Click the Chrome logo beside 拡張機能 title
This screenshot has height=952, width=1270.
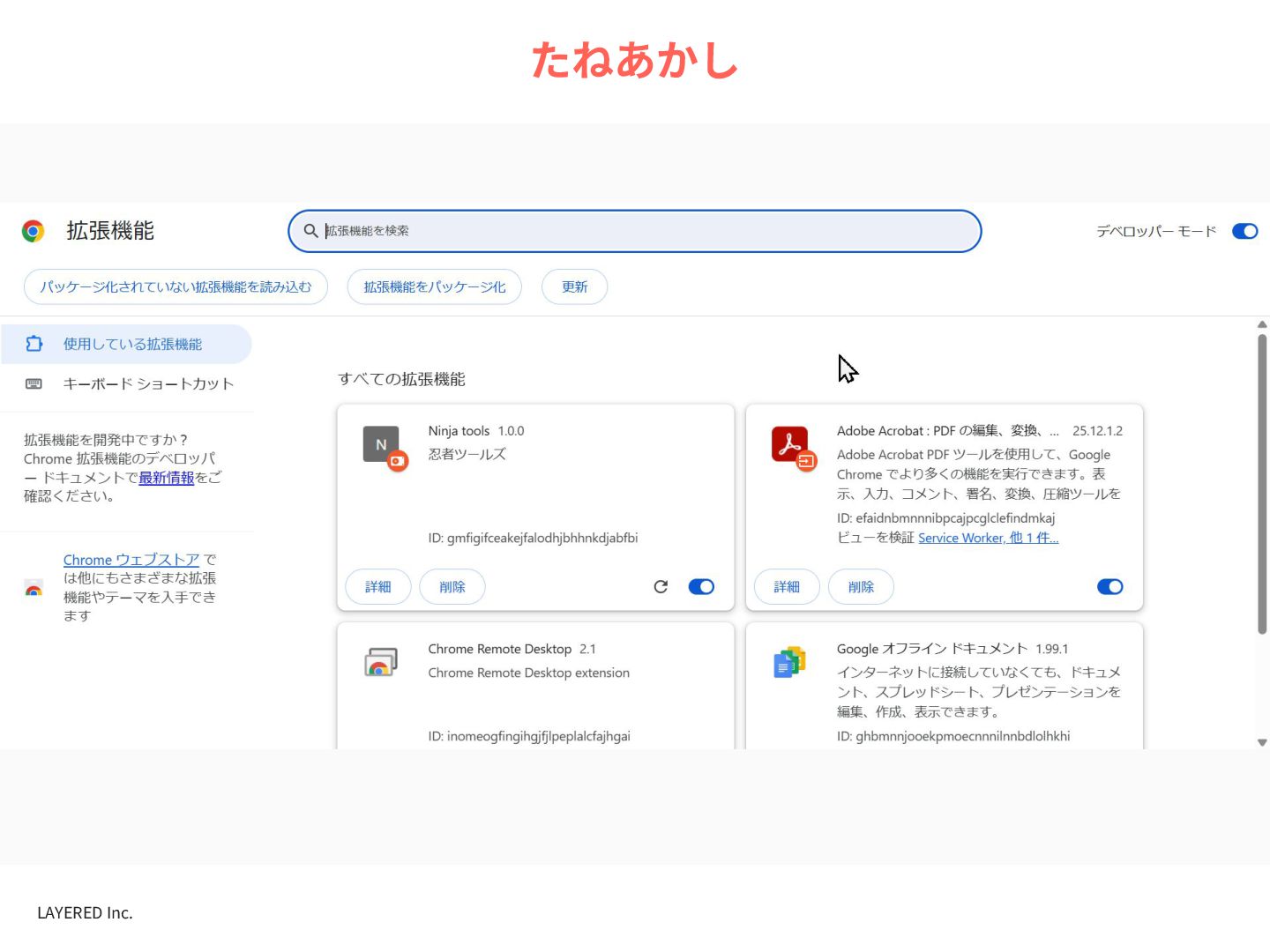click(34, 231)
